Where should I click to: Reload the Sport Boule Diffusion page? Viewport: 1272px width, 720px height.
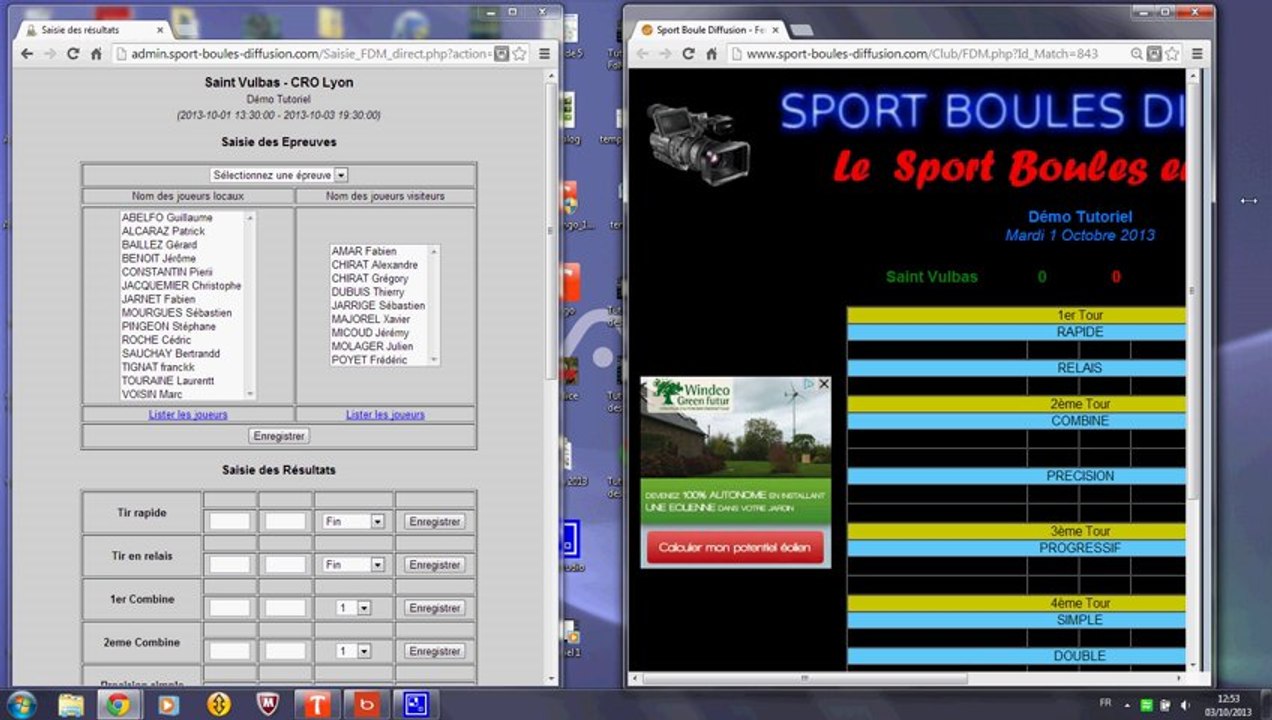(688, 54)
